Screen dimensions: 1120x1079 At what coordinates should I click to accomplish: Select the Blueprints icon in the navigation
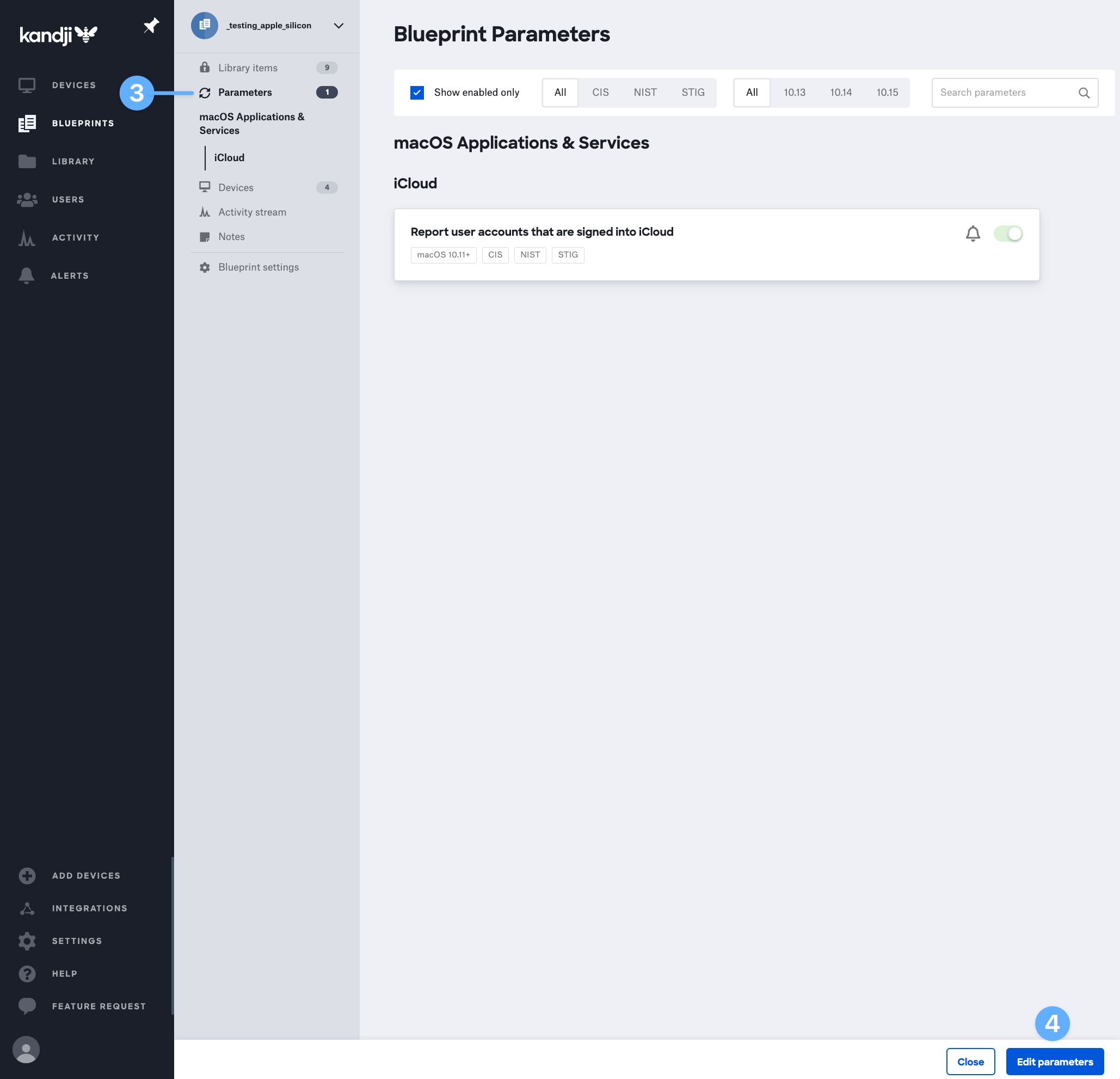pyautogui.click(x=27, y=123)
